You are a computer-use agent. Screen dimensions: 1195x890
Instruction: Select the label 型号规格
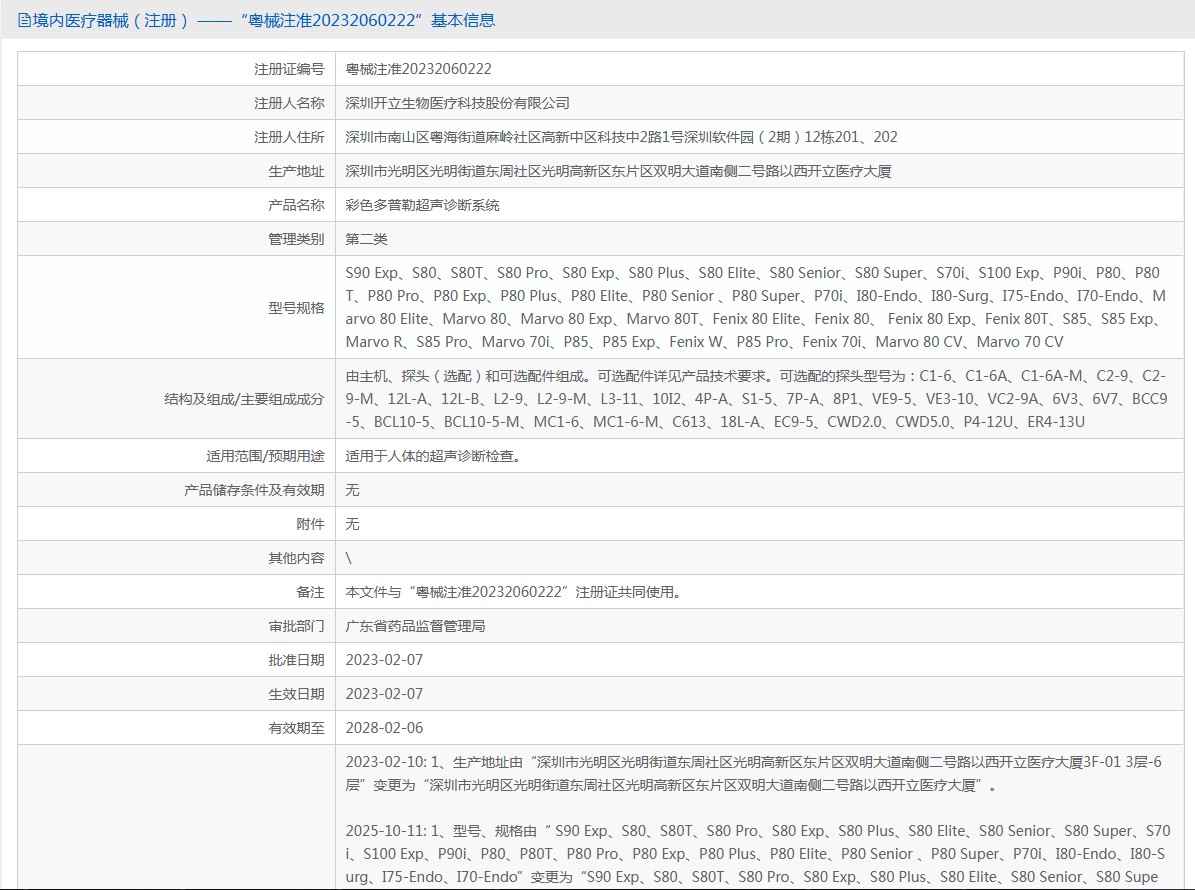(x=296, y=308)
